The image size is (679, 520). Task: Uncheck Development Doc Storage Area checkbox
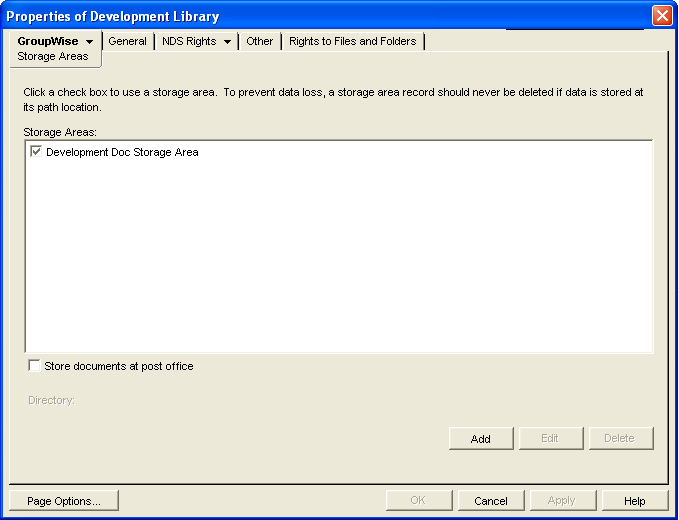(x=36, y=152)
